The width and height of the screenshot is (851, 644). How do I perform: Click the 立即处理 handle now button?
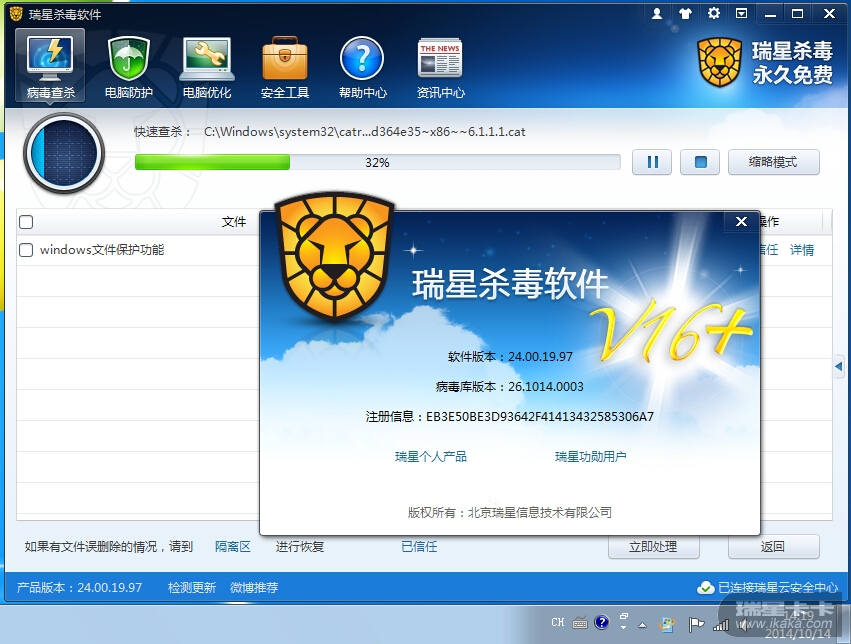(653, 547)
